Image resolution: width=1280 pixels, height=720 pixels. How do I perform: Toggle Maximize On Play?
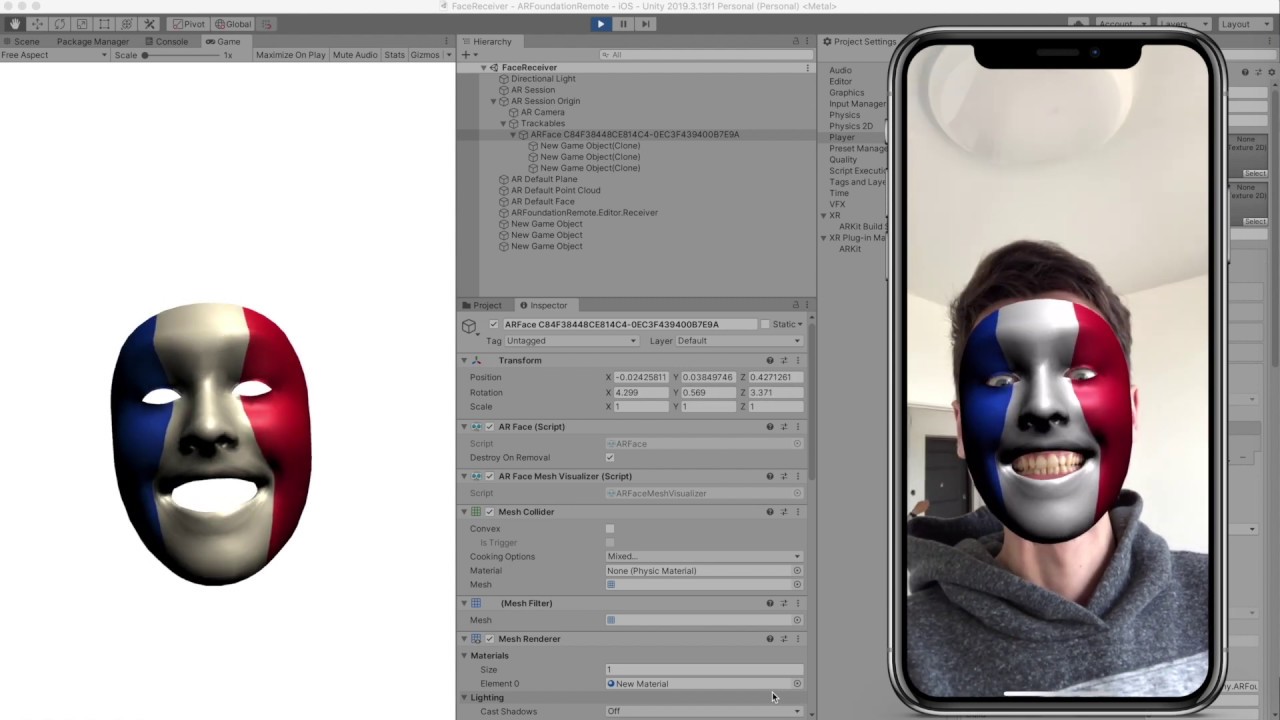point(290,55)
